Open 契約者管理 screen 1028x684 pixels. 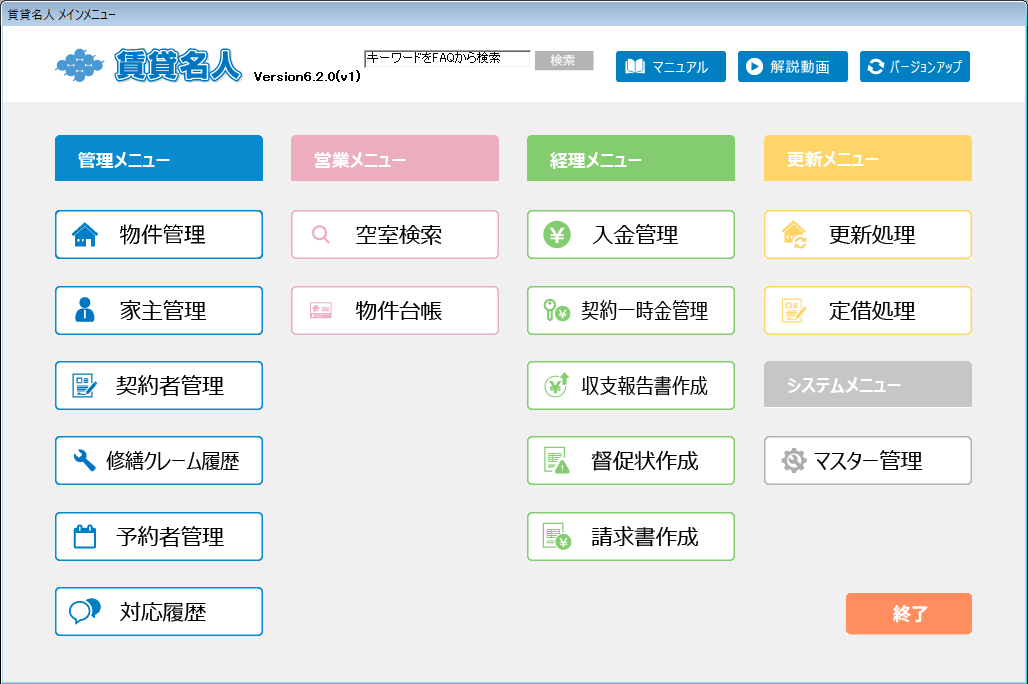159,386
